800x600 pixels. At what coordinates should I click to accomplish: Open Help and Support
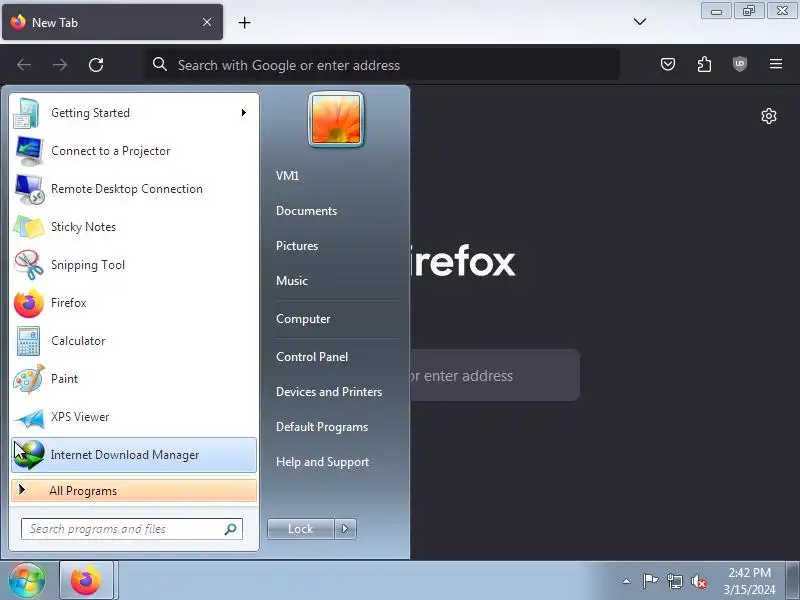point(322,462)
